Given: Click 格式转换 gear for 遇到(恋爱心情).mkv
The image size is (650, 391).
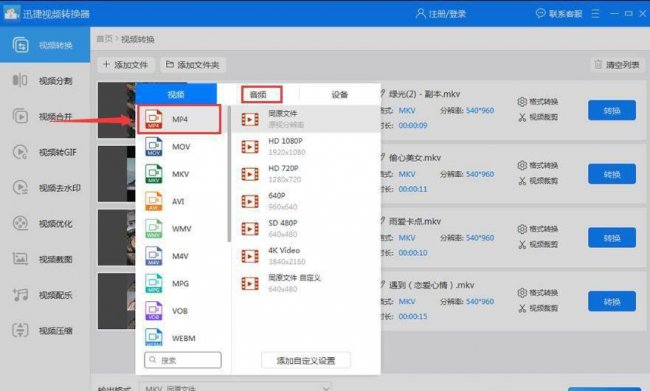Looking at the screenshot, I should pos(522,293).
